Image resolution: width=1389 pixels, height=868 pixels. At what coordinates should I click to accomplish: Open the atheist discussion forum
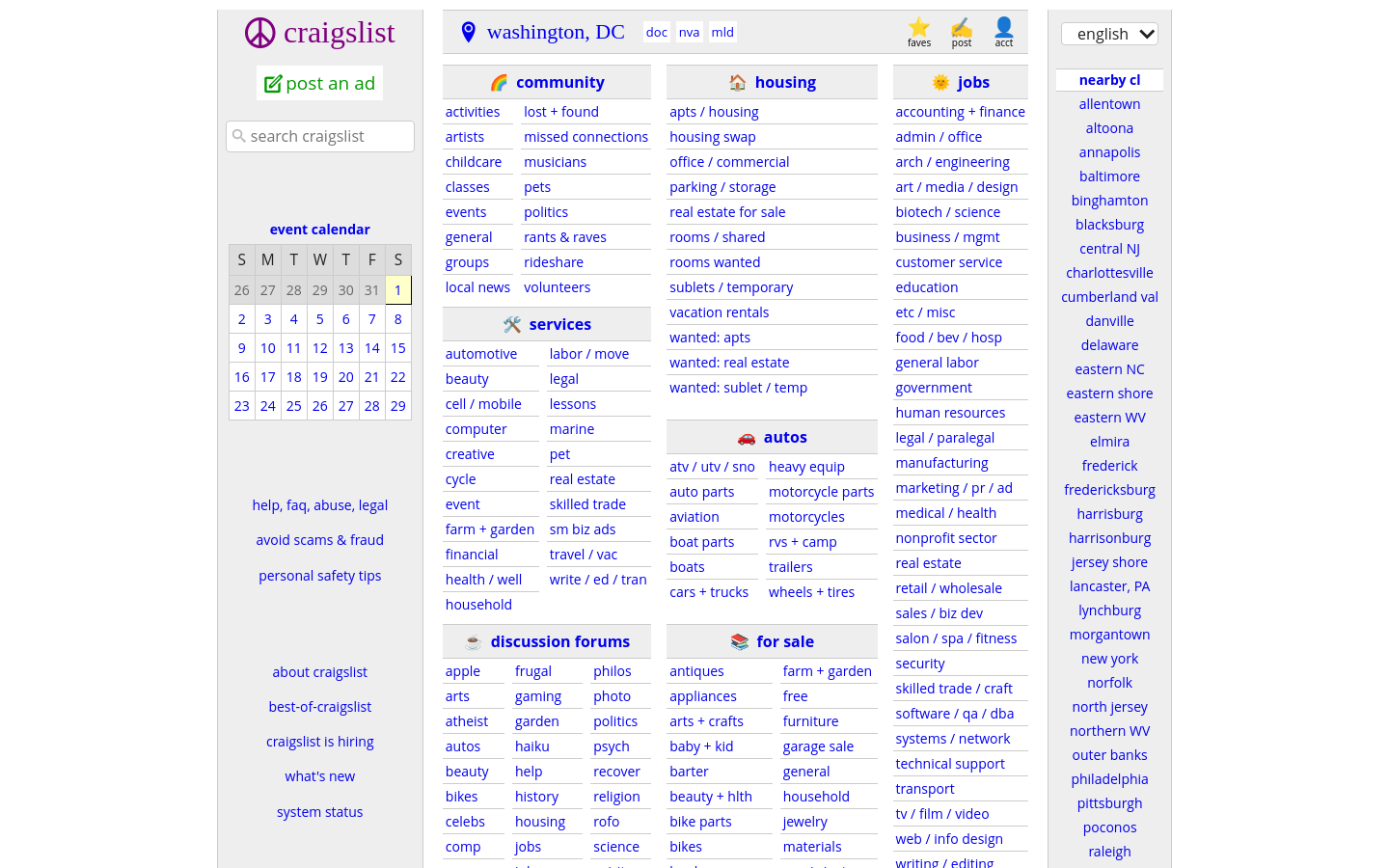[467, 721]
